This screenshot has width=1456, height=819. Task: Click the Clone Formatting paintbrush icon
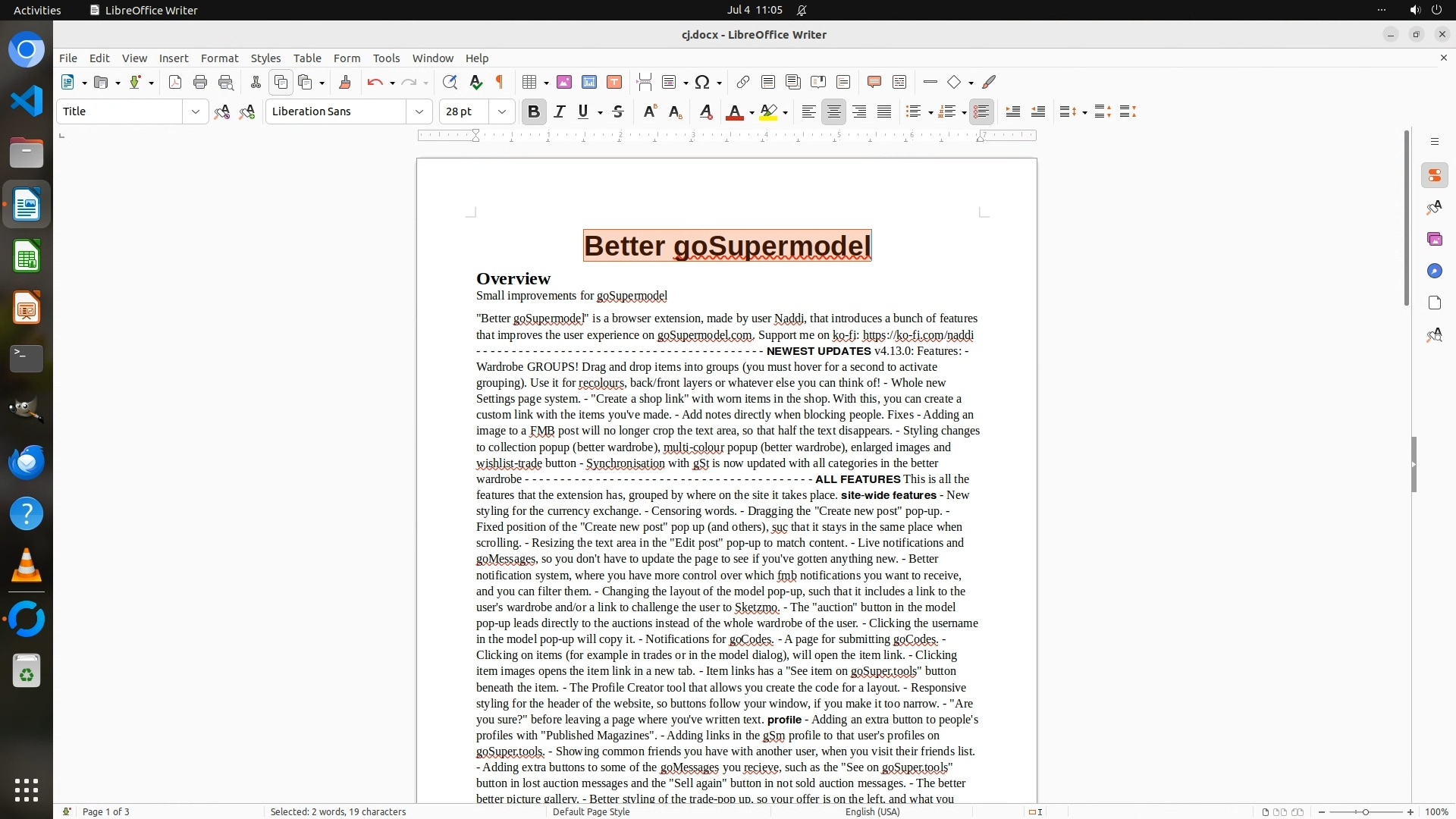point(344,83)
